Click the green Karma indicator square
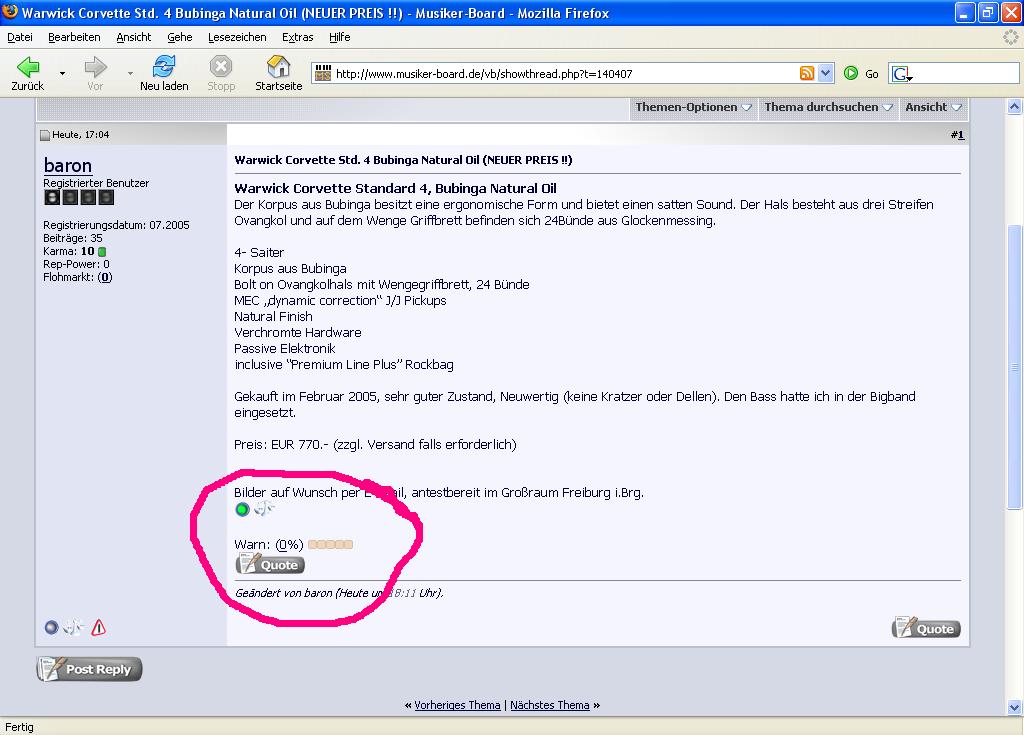This screenshot has height=735, width=1024. 102,252
